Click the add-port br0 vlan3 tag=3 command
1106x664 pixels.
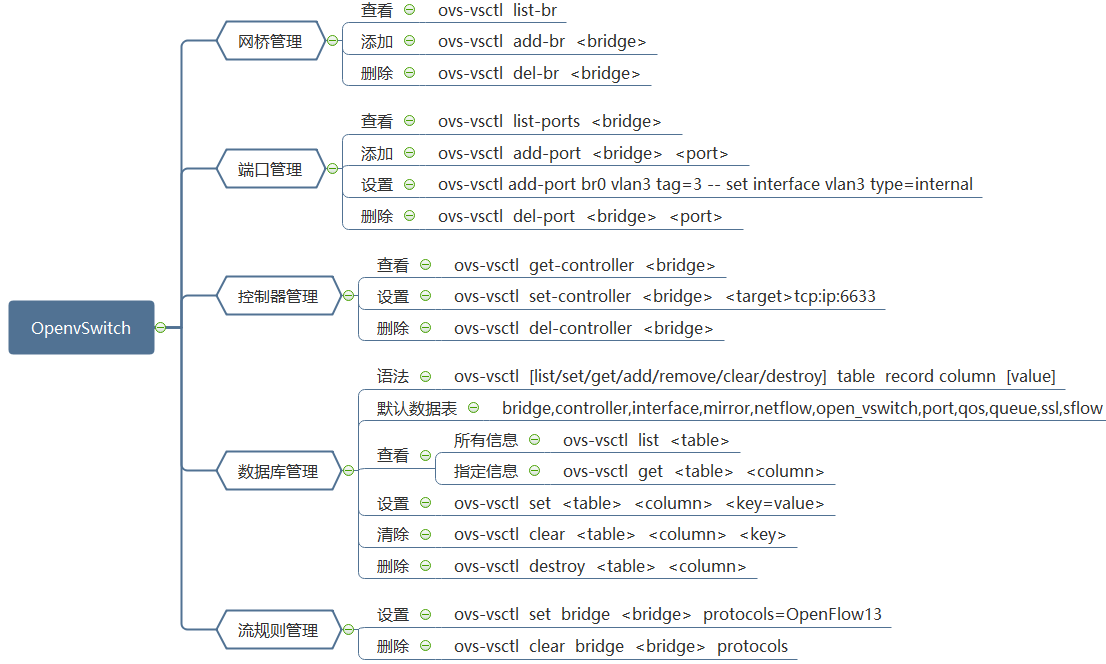[x=705, y=184]
